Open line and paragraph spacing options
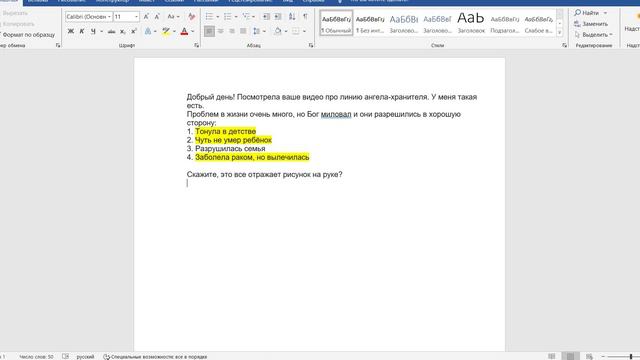640x360 pixels. pyautogui.click(x=256, y=31)
